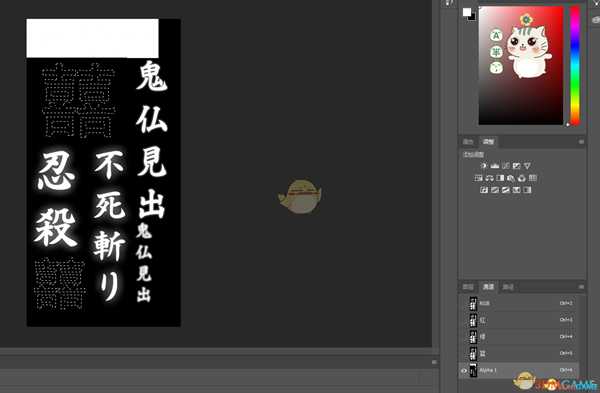Click the white foreground color swatch
This screenshot has width=600, height=393.
(x=467, y=12)
